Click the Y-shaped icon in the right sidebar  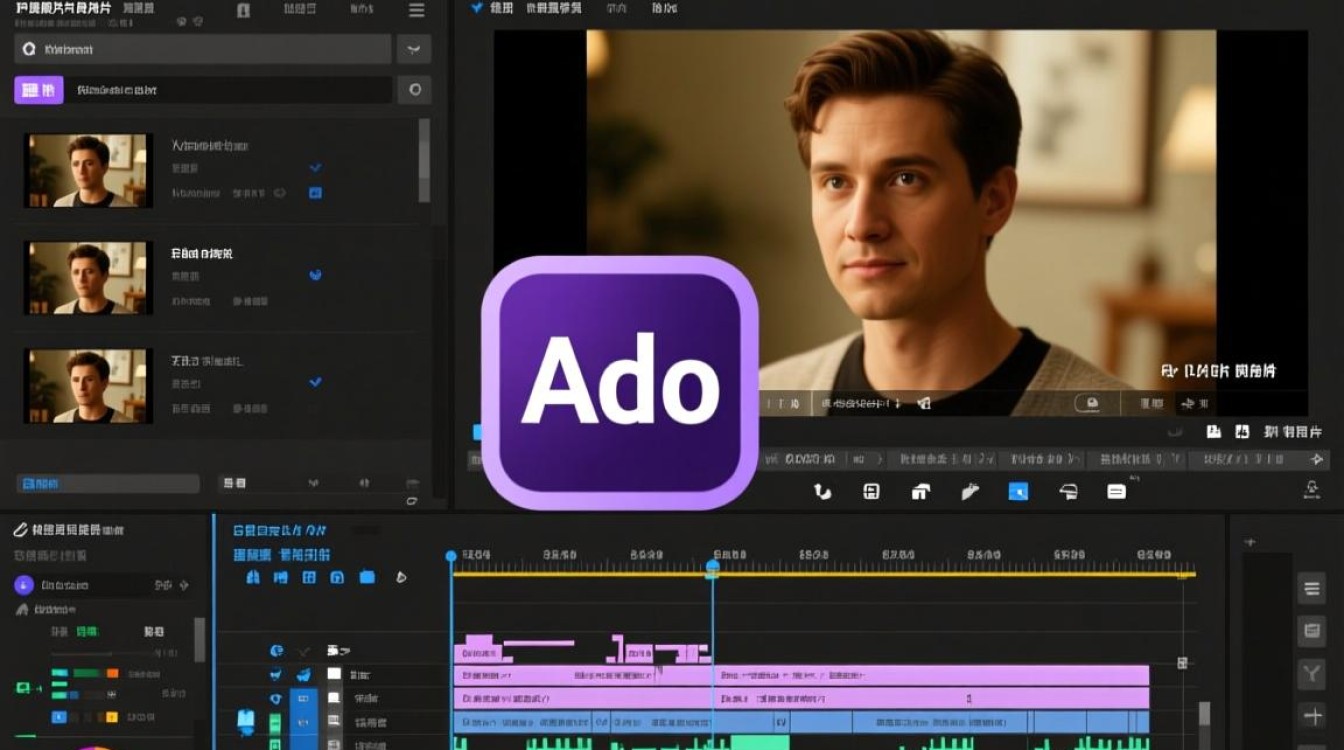1311,674
